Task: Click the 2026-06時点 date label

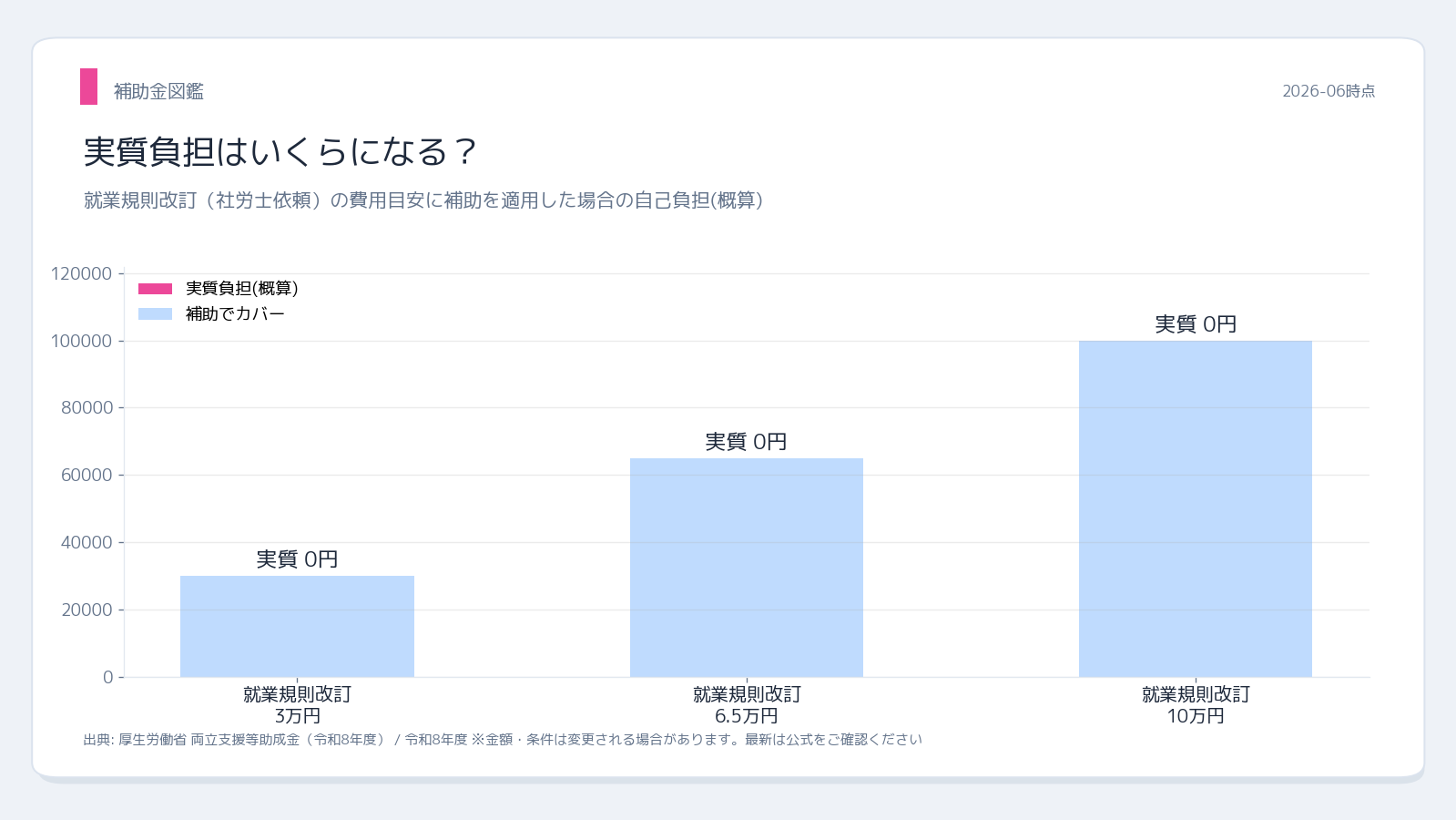Action: click(1329, 91)
